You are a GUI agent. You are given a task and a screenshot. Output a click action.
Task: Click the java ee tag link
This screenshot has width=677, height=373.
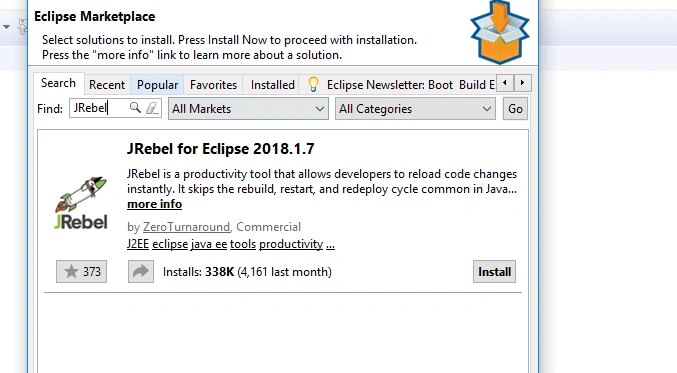[x=209, y=244]
